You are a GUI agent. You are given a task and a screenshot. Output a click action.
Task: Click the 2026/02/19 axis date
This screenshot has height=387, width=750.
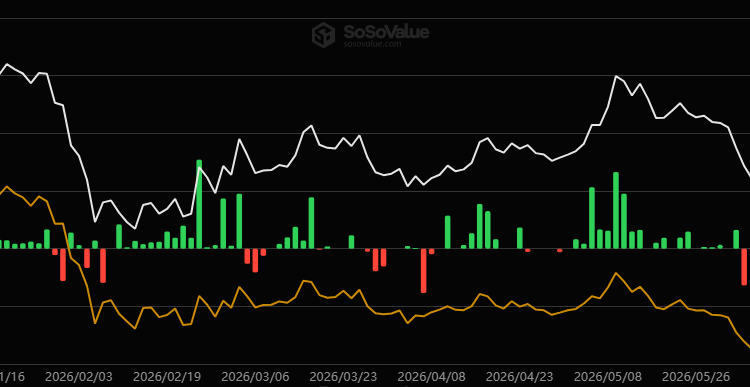pos(168,376)
